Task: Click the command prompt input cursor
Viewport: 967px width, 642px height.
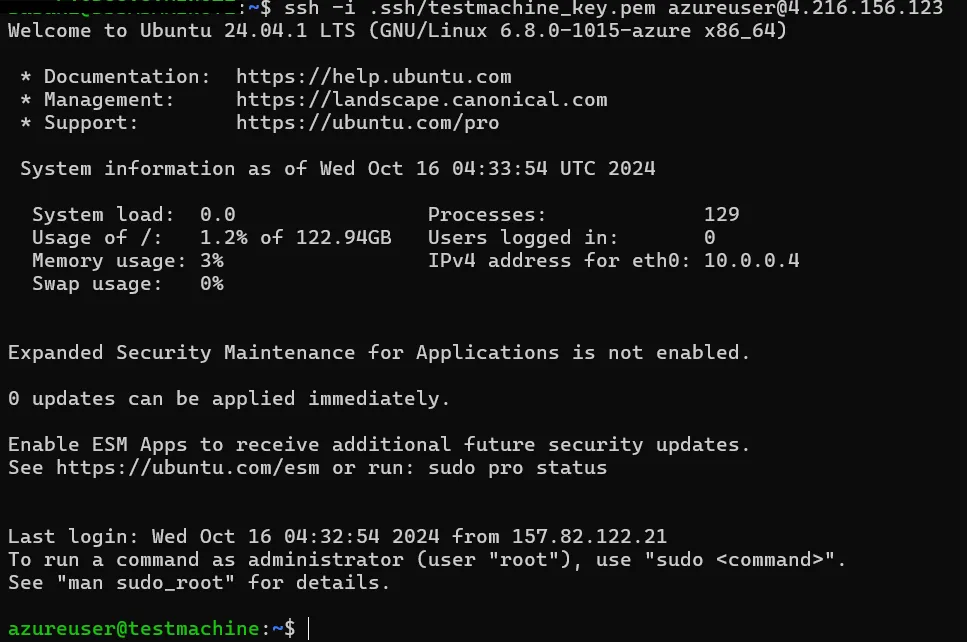Action: (310, 628)
